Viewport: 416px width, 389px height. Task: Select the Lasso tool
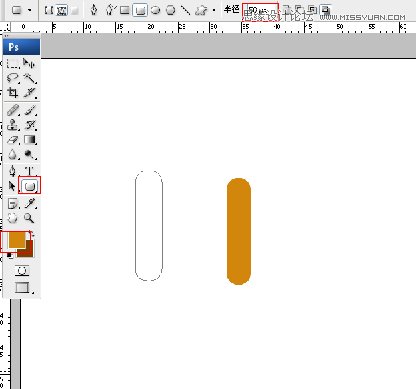[x=13, y=78]
